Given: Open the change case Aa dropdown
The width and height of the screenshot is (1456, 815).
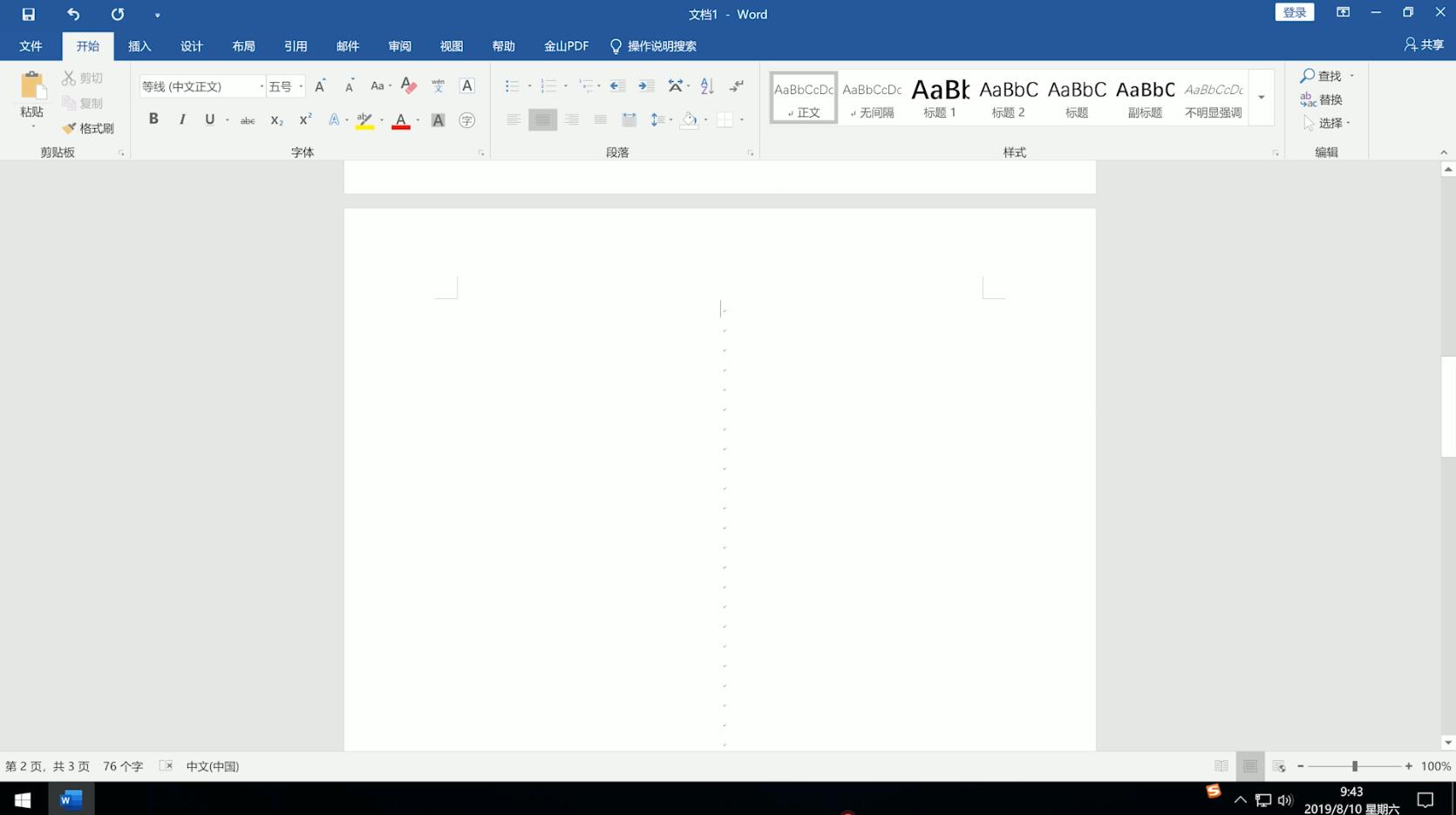Looking at the screenshot, I should (380, 85).
